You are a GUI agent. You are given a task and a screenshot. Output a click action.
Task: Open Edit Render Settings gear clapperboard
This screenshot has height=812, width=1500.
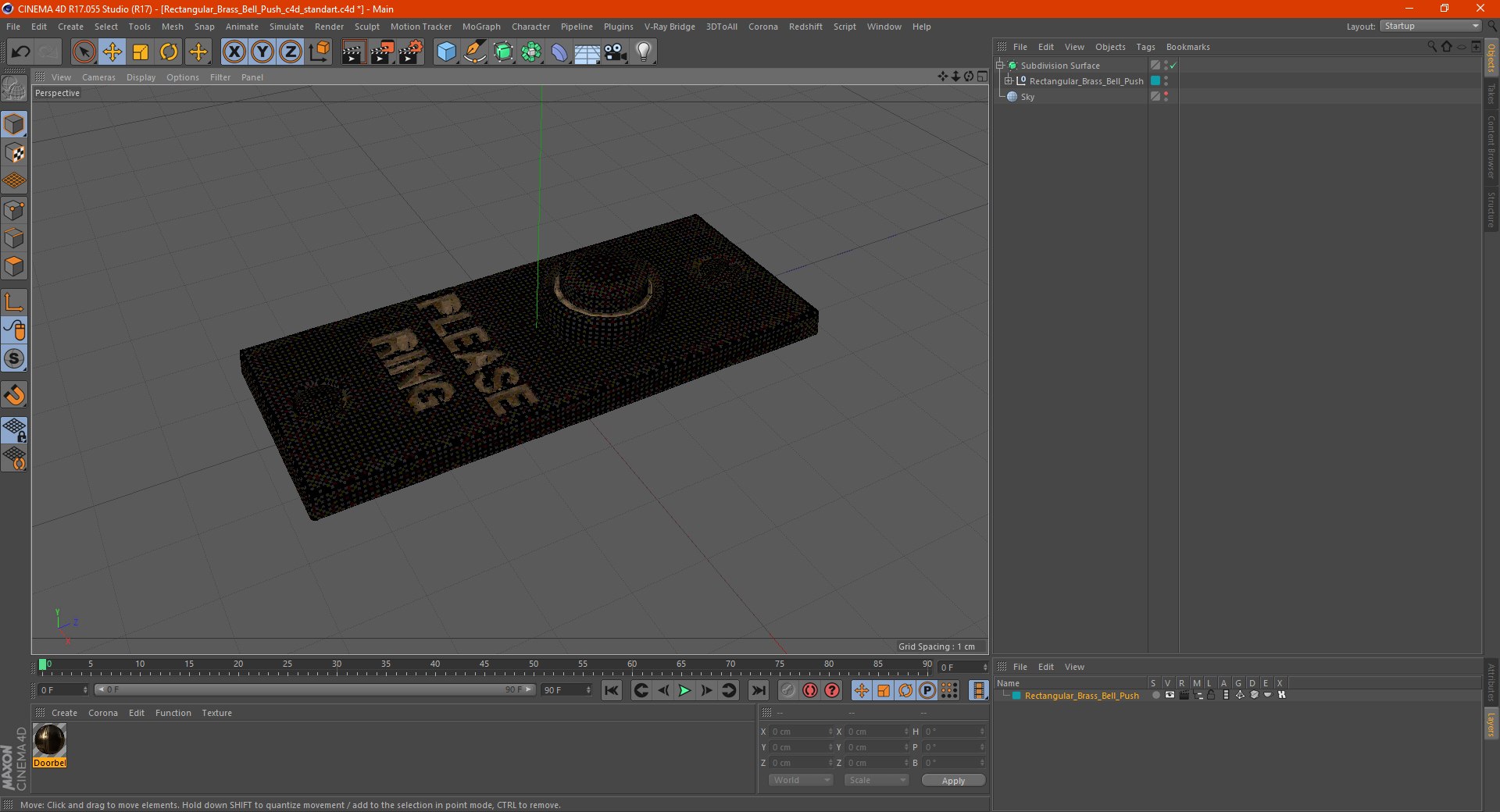pyautogui.click(x=411, y=52)
